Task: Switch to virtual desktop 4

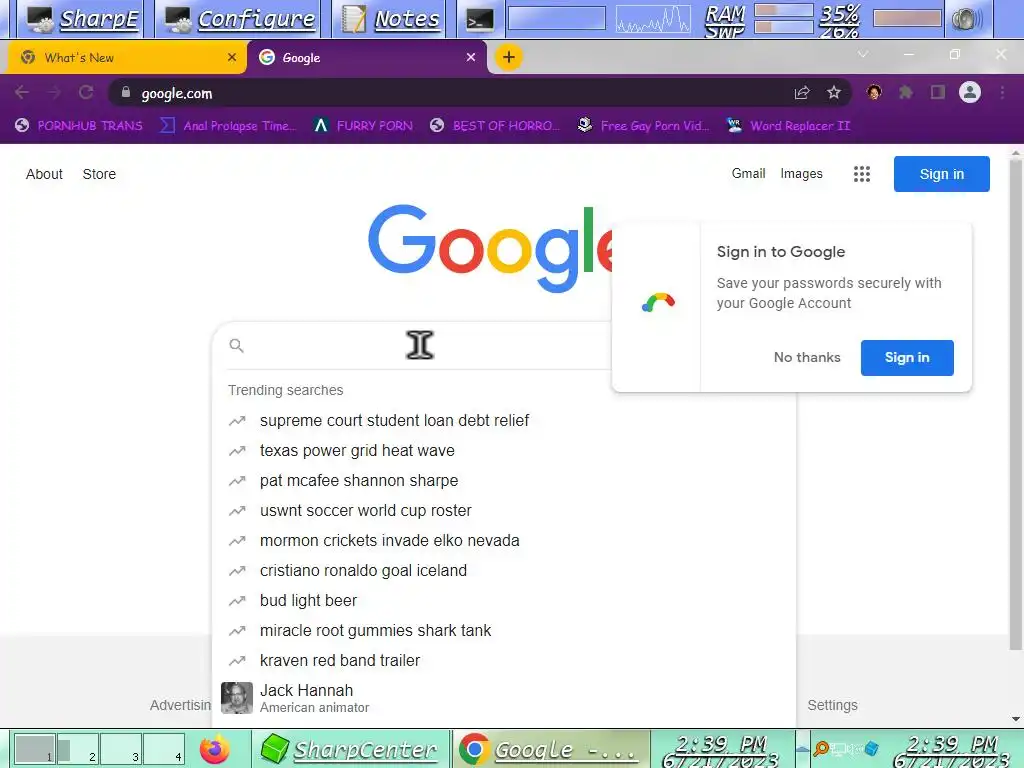Action: [163, 748]
